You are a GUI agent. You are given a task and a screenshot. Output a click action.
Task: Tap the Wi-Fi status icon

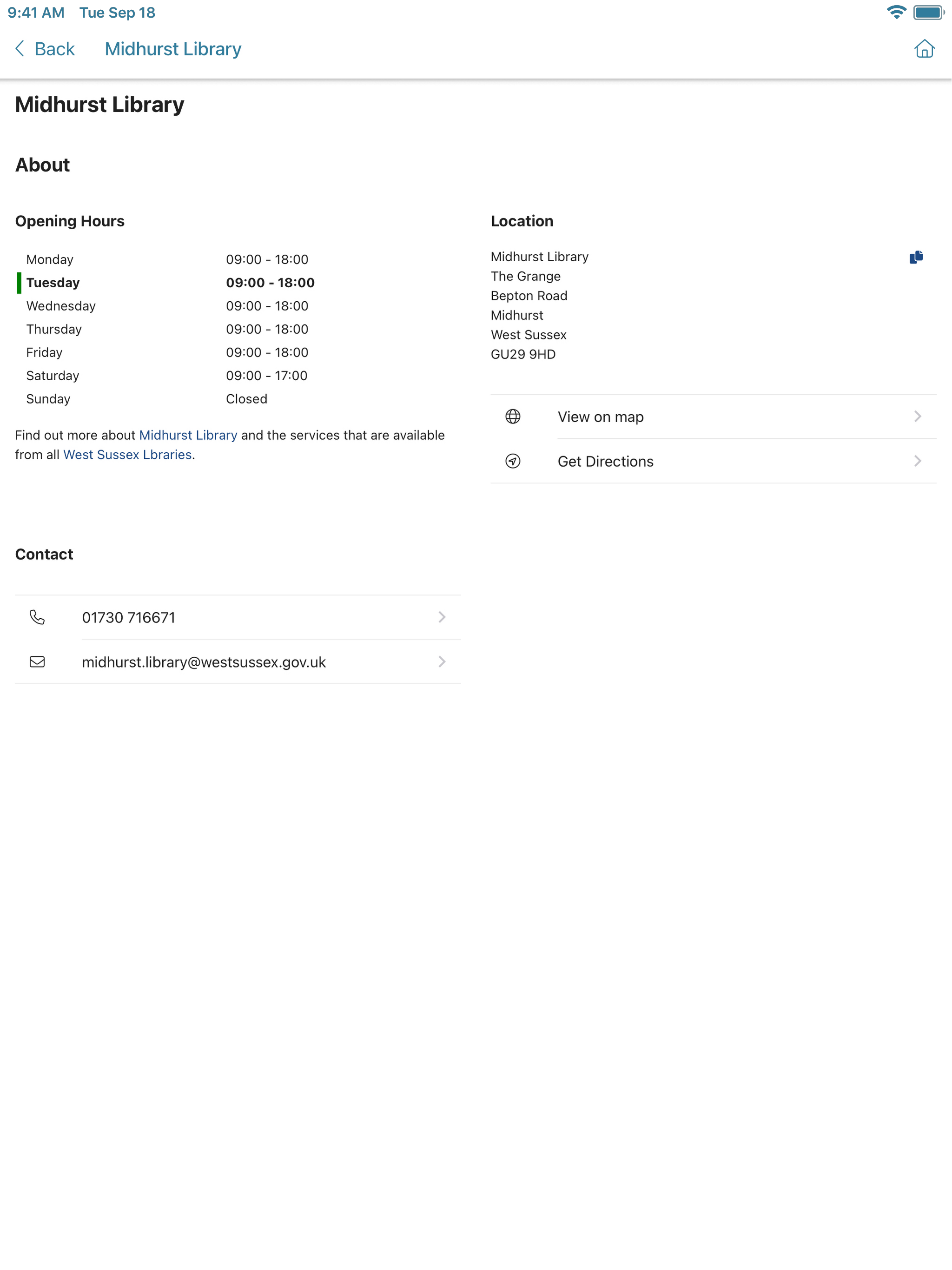coord(896,12)
